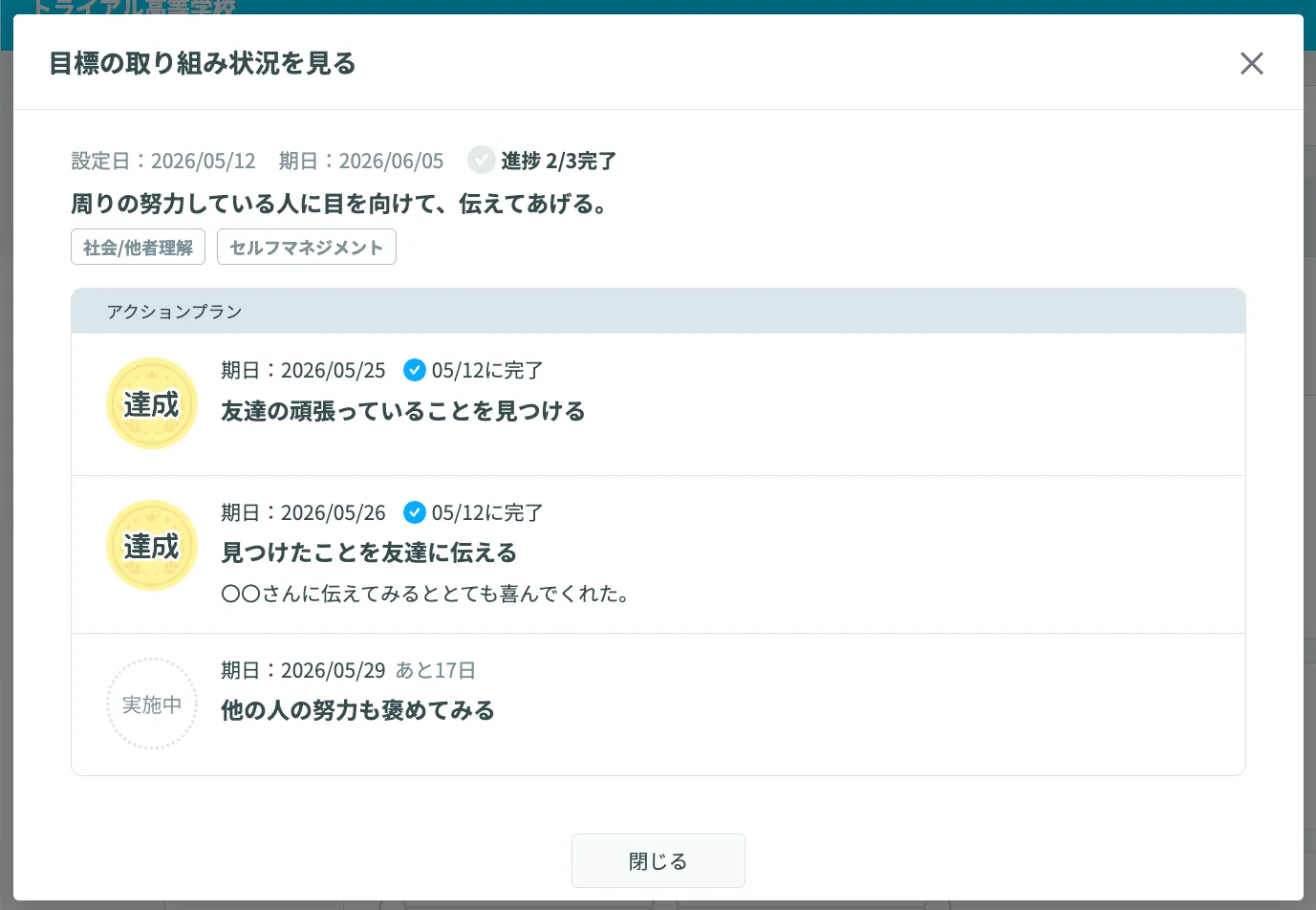
Task: Click blue check icon next to 期日 2026/05/26
Action: 414,512
